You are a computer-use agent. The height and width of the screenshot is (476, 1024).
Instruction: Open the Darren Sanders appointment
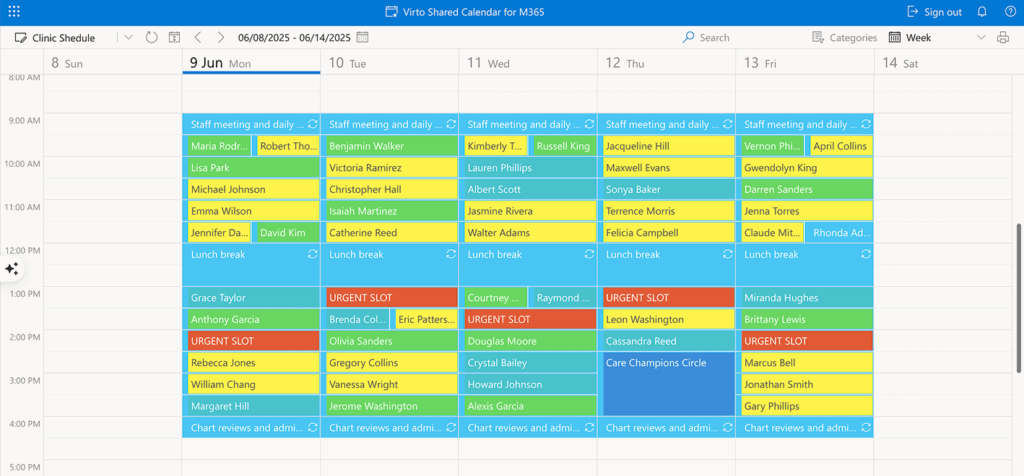[x=807, y=189]
